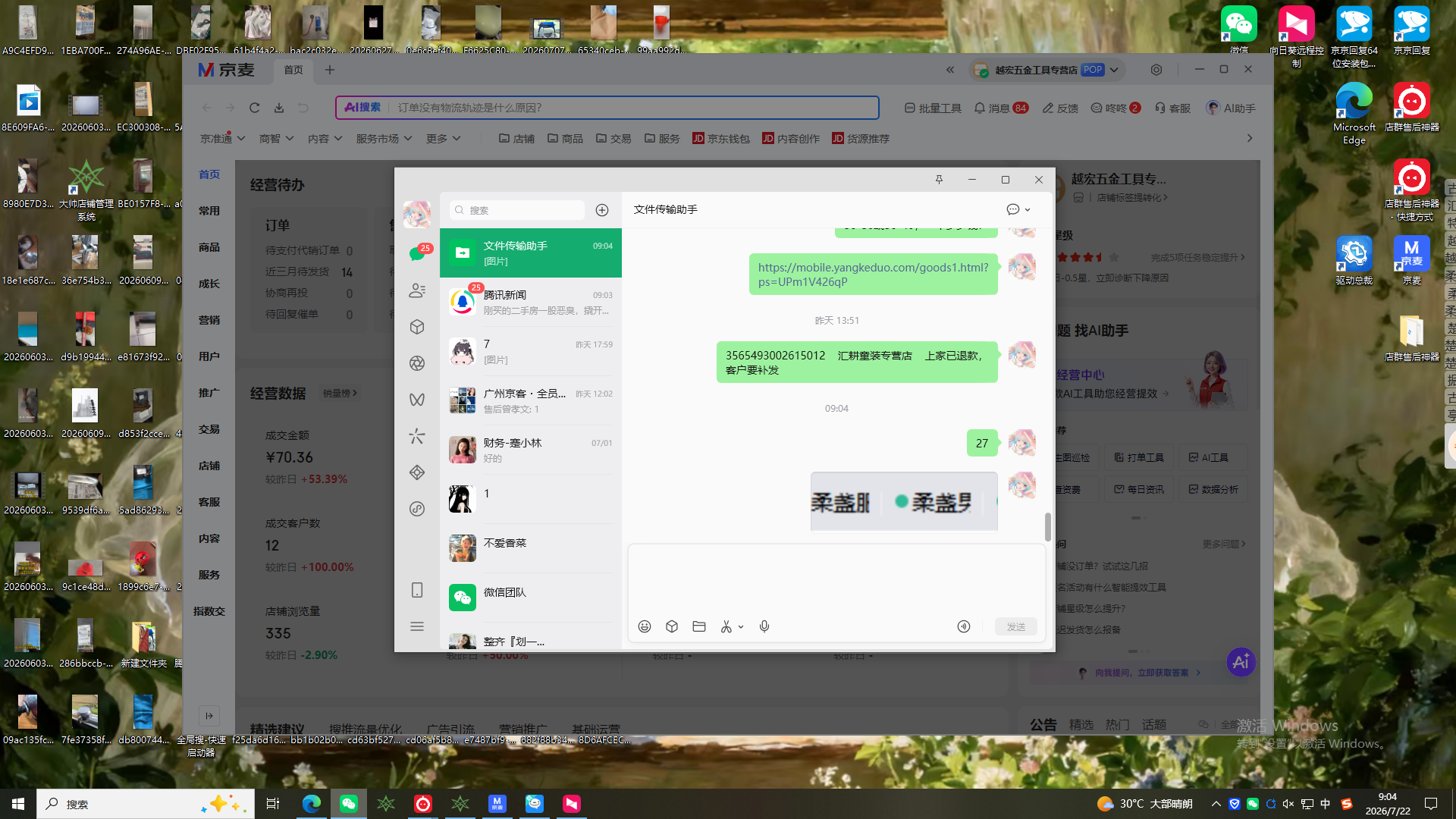1456x819 pixels.
Task: Expand the 商智 dropdown menu
Action: 276,139
